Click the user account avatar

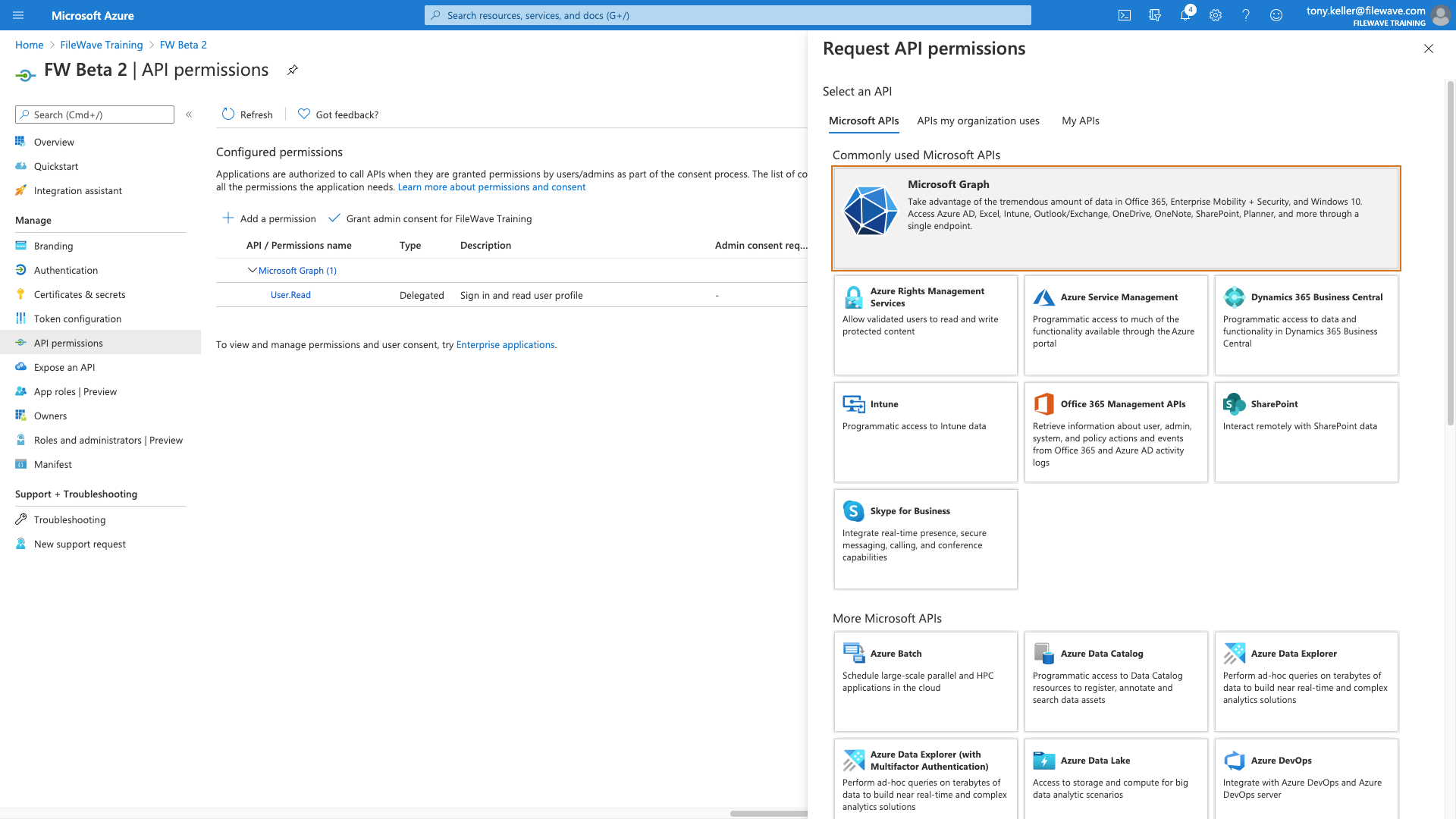(x=1440, y=15)
